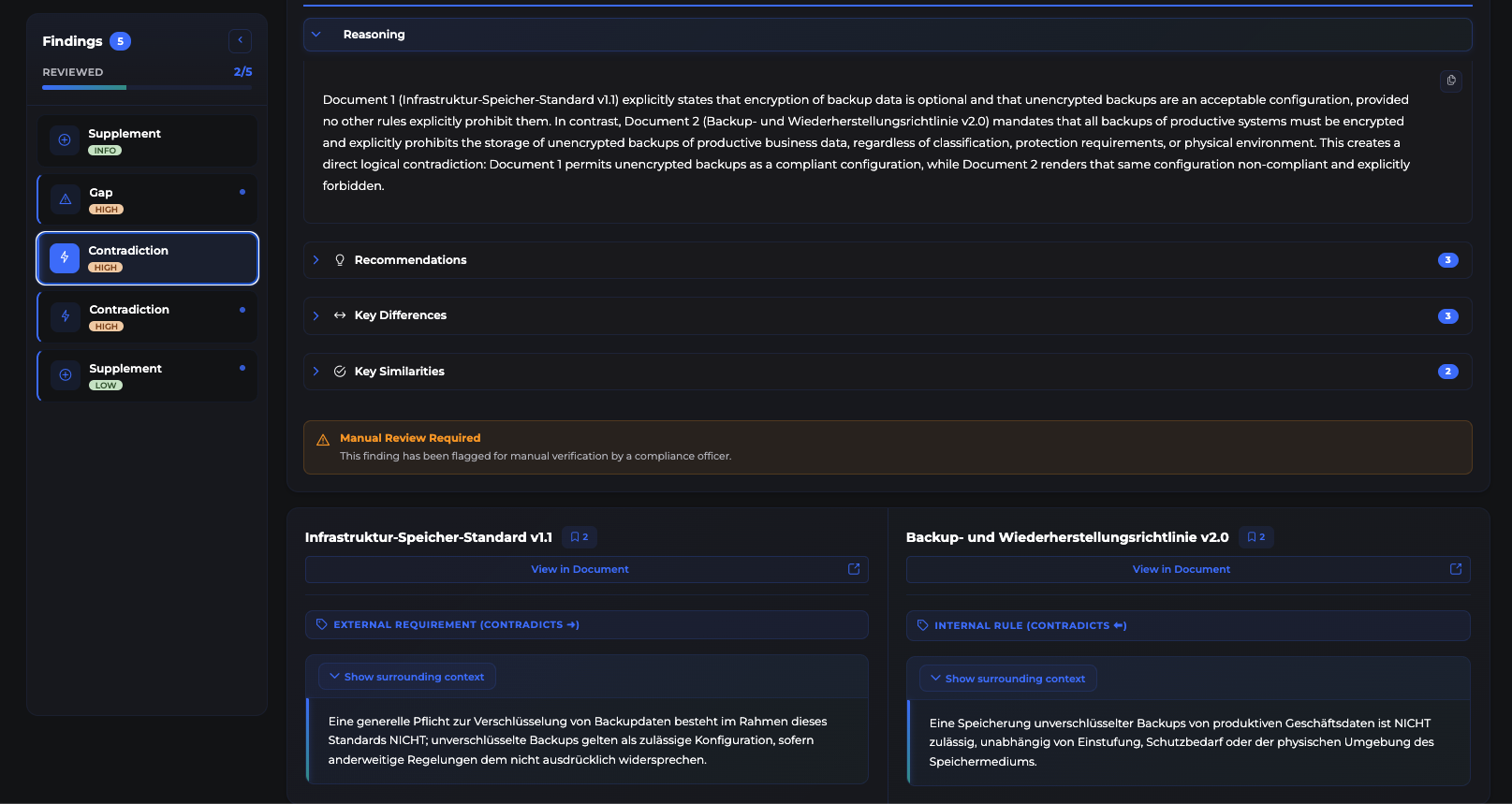
Task: Click the reviewed progress bar
Action: (x=147, y=87)
